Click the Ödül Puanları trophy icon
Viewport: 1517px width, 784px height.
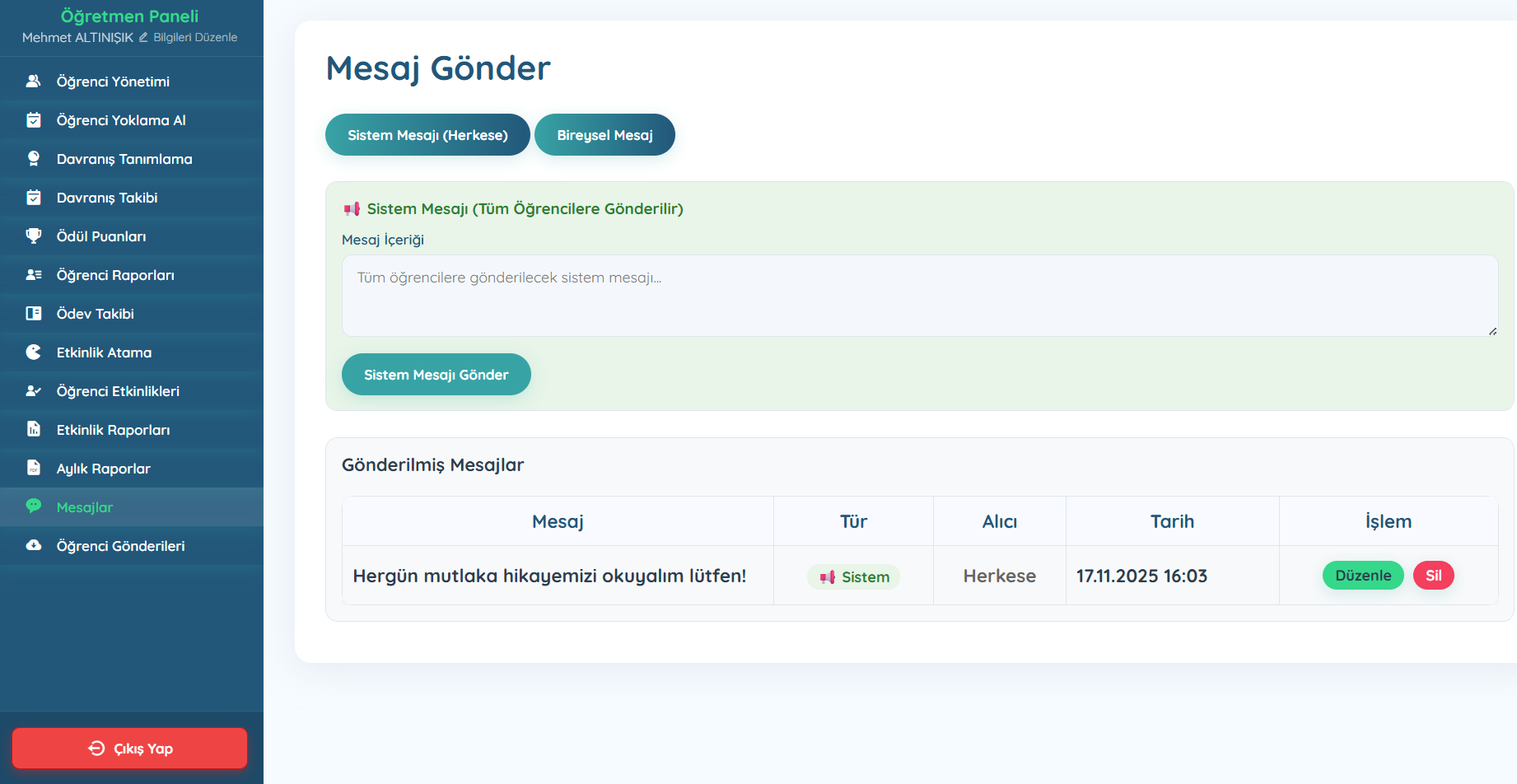34,236
